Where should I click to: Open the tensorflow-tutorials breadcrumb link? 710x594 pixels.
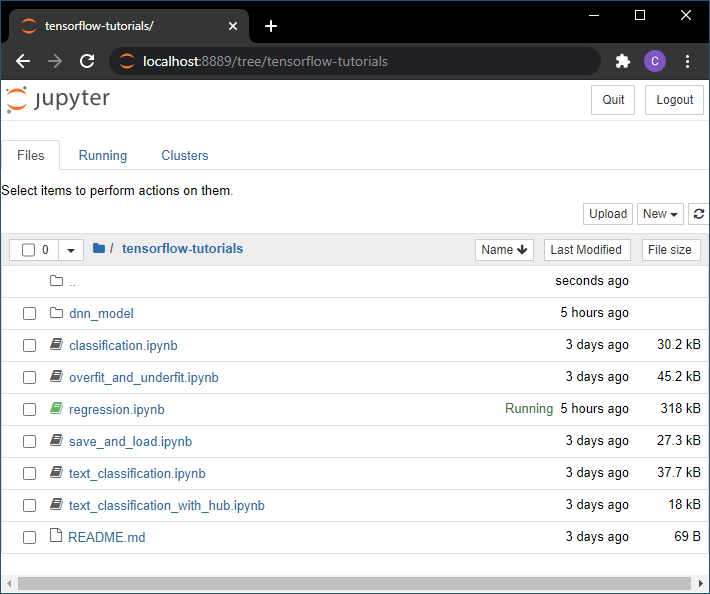(x=182, y=249)
